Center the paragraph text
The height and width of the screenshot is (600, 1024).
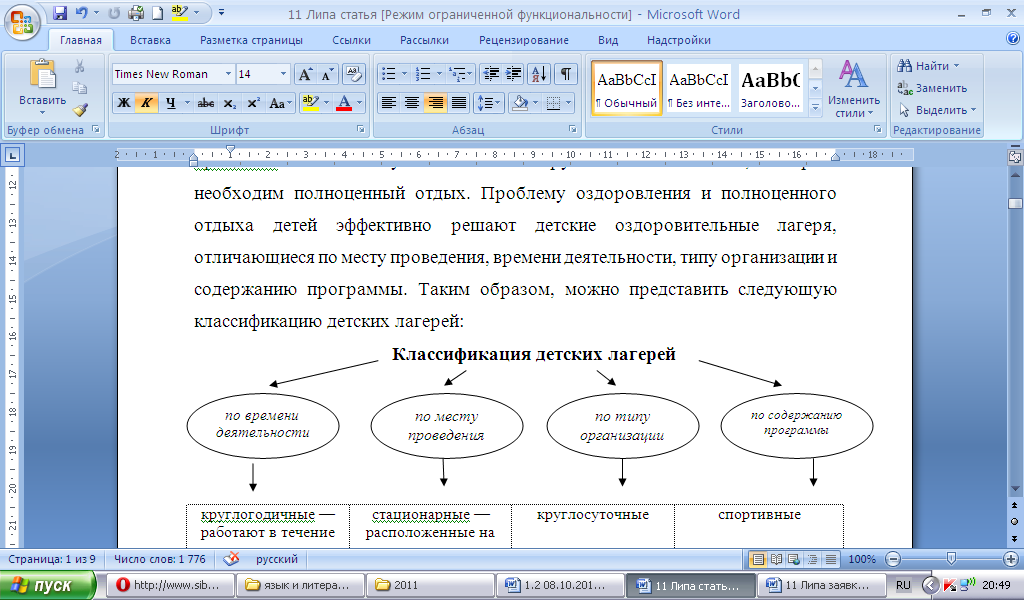(411, 103)
